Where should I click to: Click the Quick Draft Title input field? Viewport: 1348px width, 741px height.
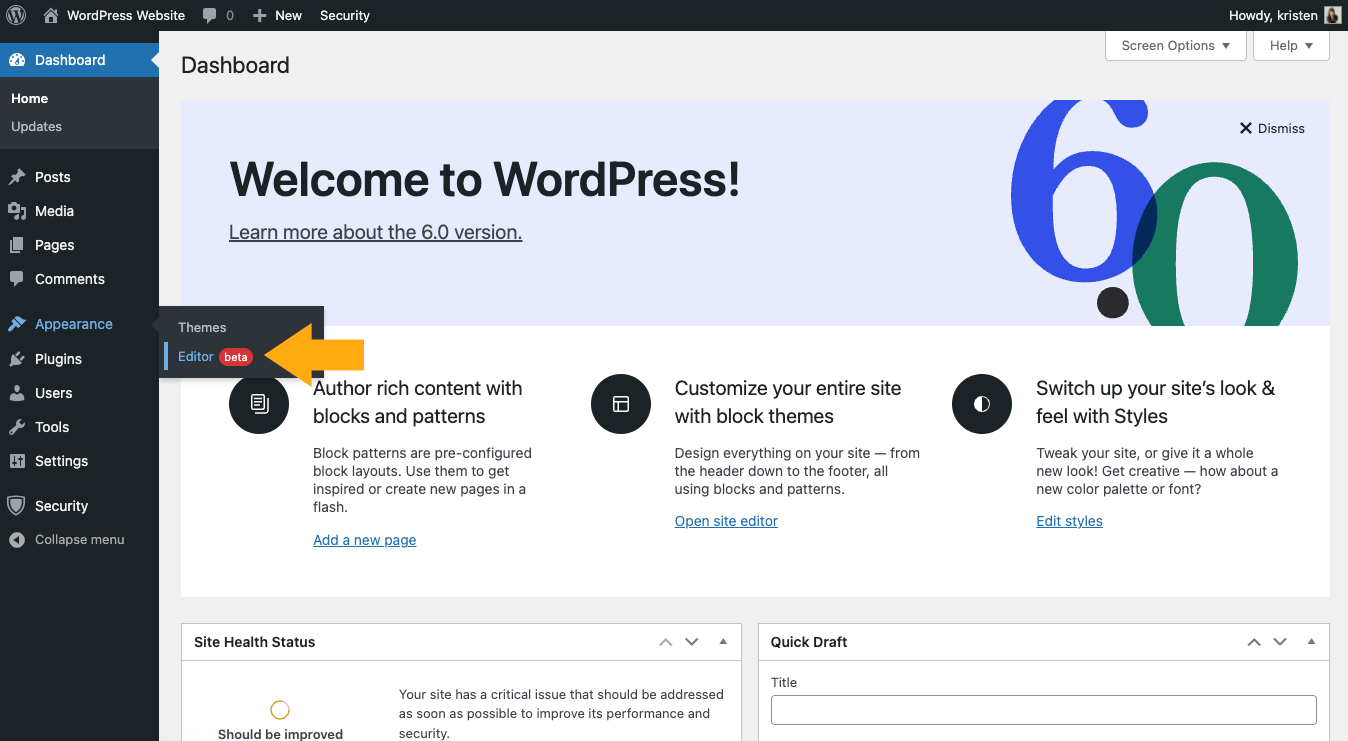(1043, 710)
